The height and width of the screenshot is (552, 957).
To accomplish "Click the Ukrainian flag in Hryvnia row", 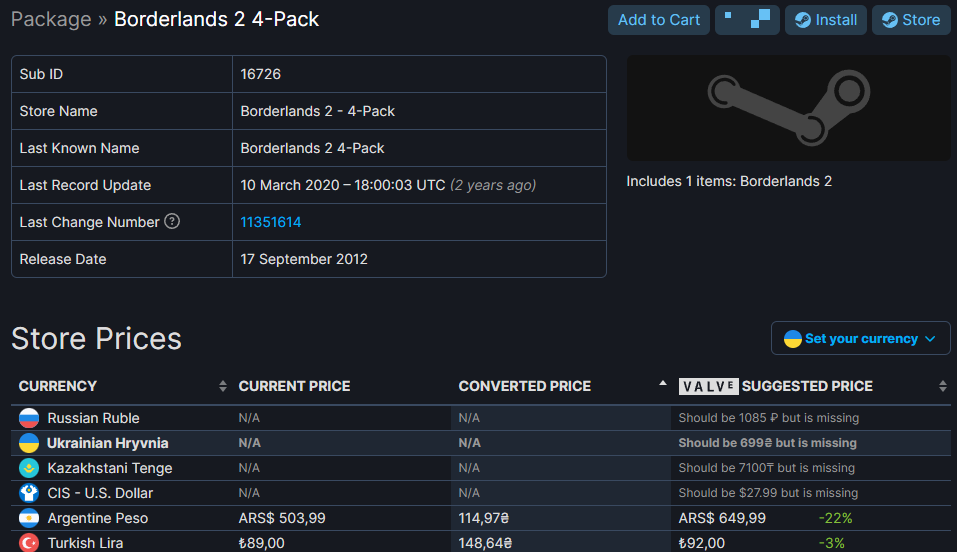I will pyautogui.click(x=29, y=443).
